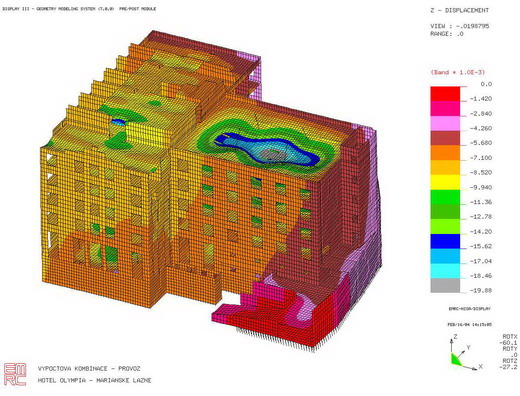The width and height of the screenshot is (520, 396).
Task: Select the orange legend band near -7.100
Action: (445, 153)
